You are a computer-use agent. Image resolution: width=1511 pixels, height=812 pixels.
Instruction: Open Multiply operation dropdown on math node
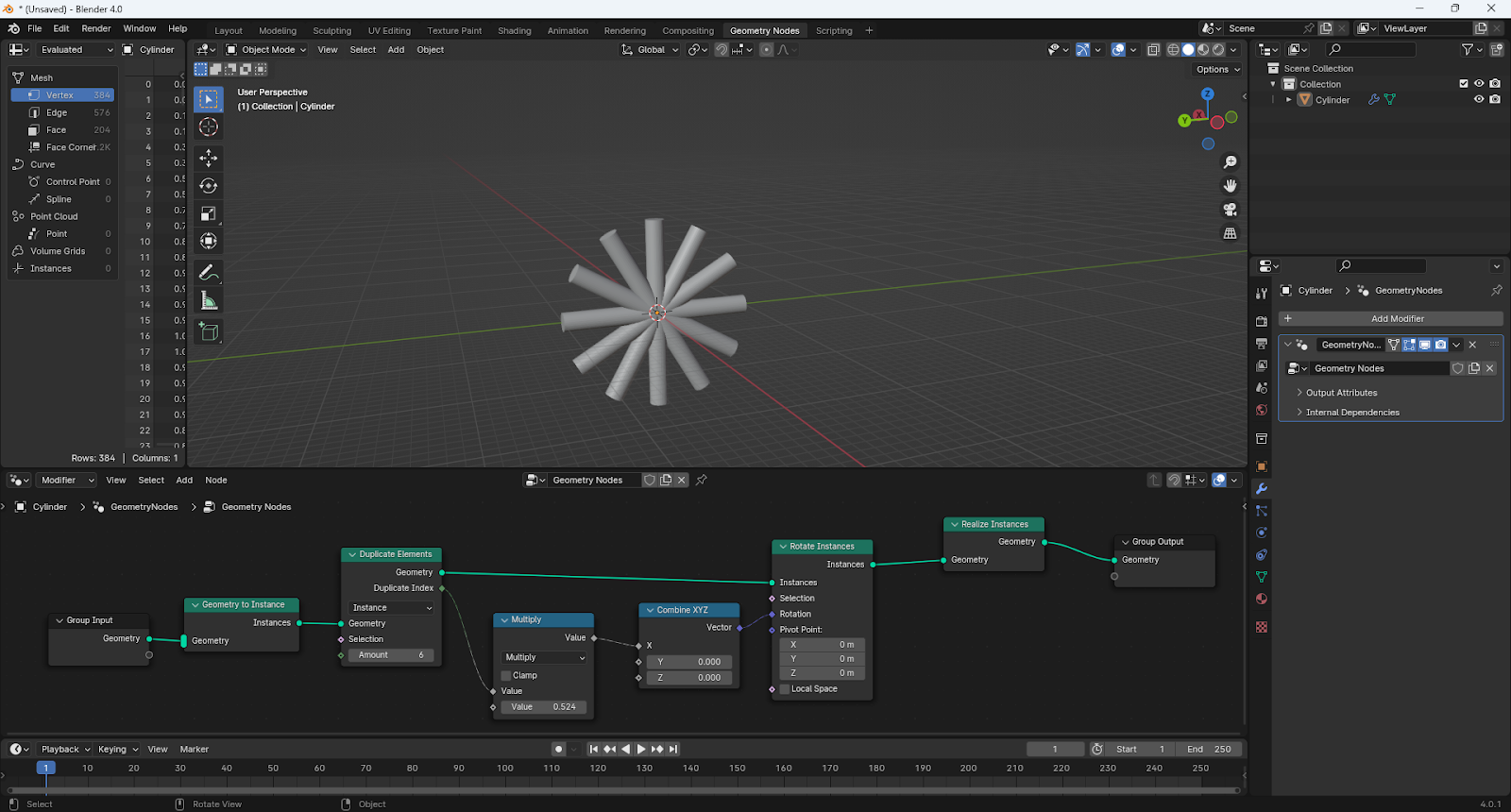(x=544, y=657)
